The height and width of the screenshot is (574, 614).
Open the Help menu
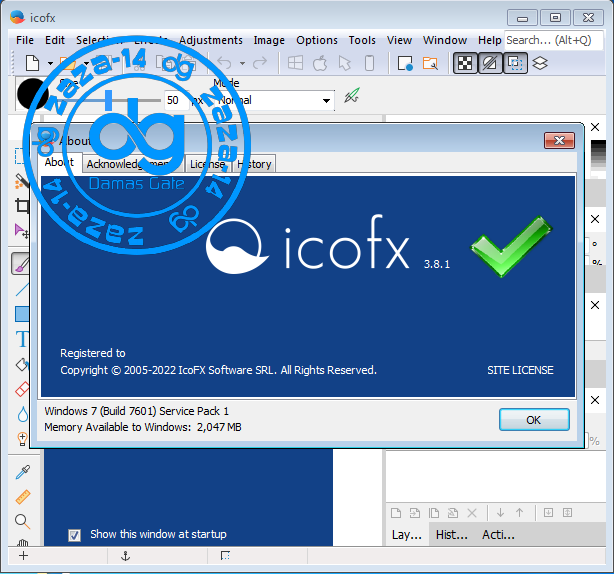click(x=489, y=40)
